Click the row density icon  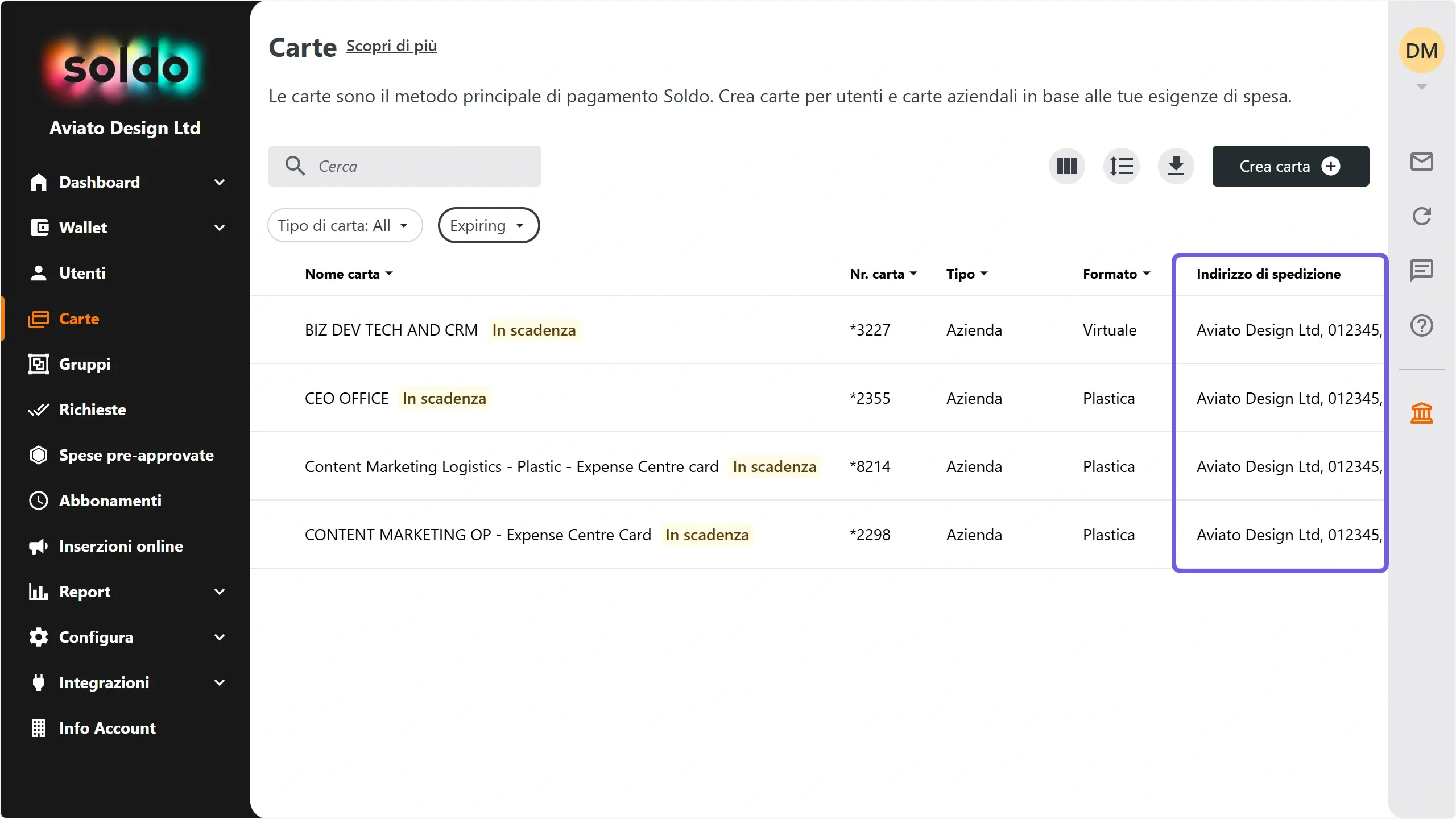coord(1121,166)
